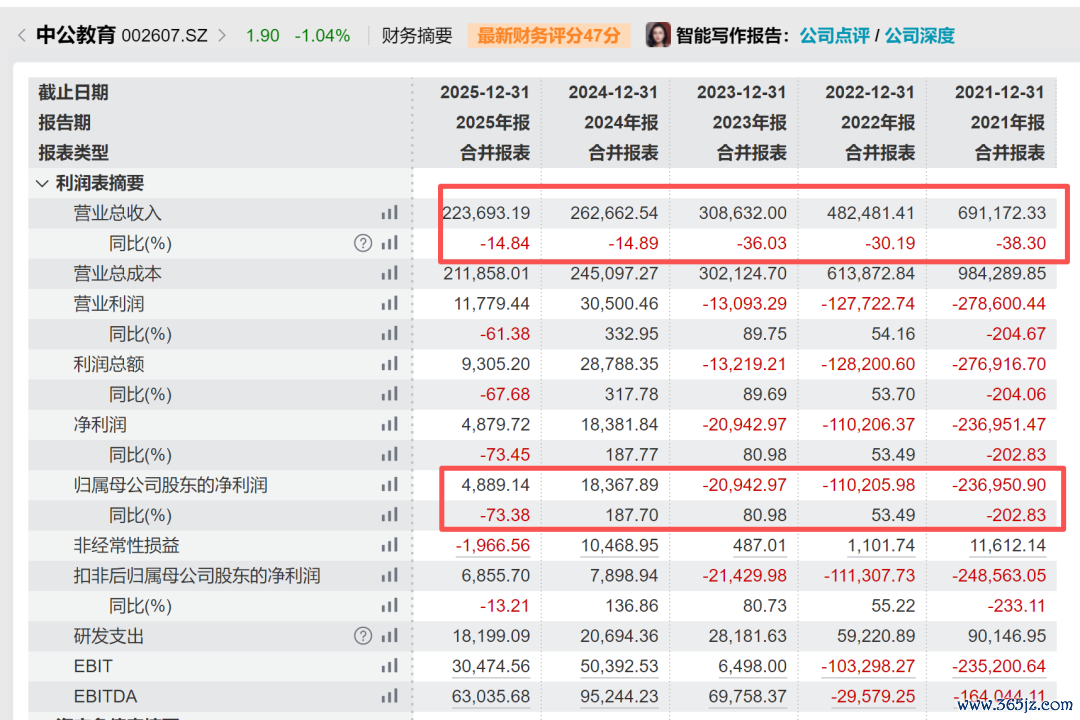Click the 净利润 row label

[x=100, y=424]
